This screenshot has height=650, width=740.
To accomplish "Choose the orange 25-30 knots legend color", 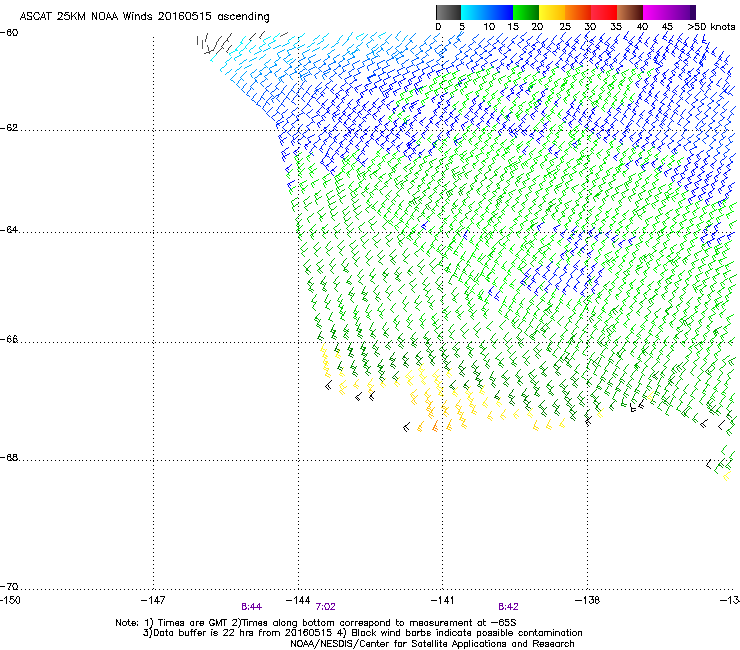I will [x=578, y=12].
